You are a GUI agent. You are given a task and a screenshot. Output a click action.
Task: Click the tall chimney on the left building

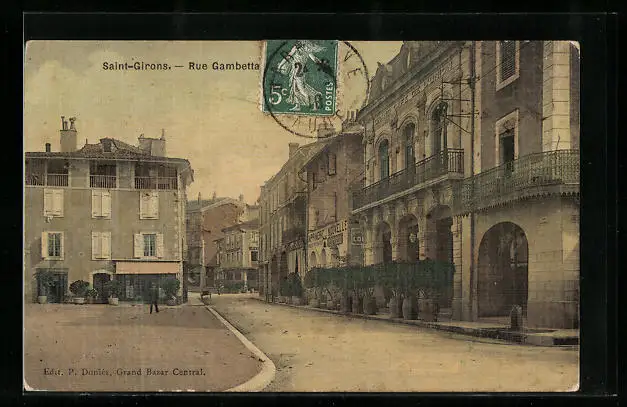(x=68, y=134)
